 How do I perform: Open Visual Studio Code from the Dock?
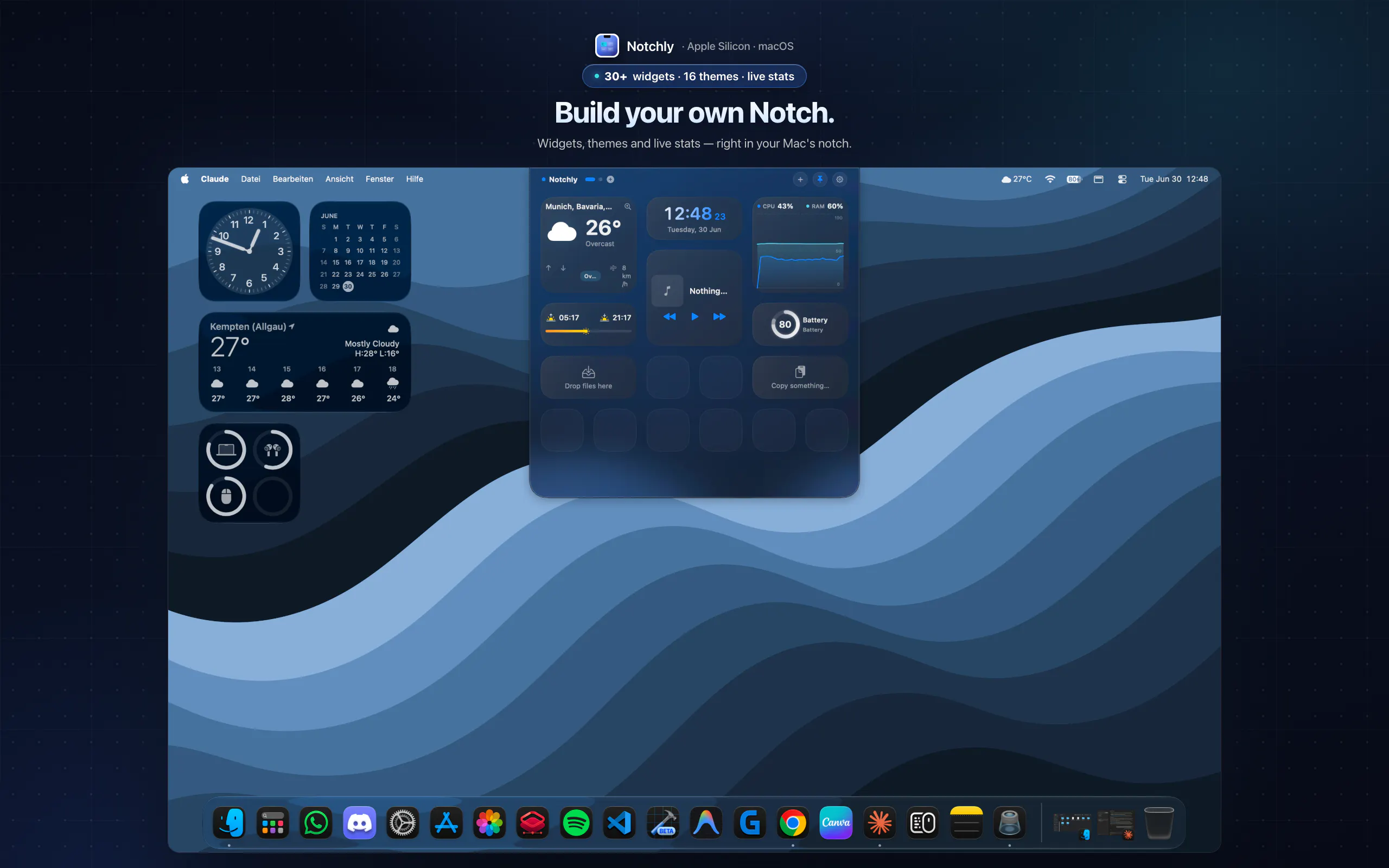619,822
